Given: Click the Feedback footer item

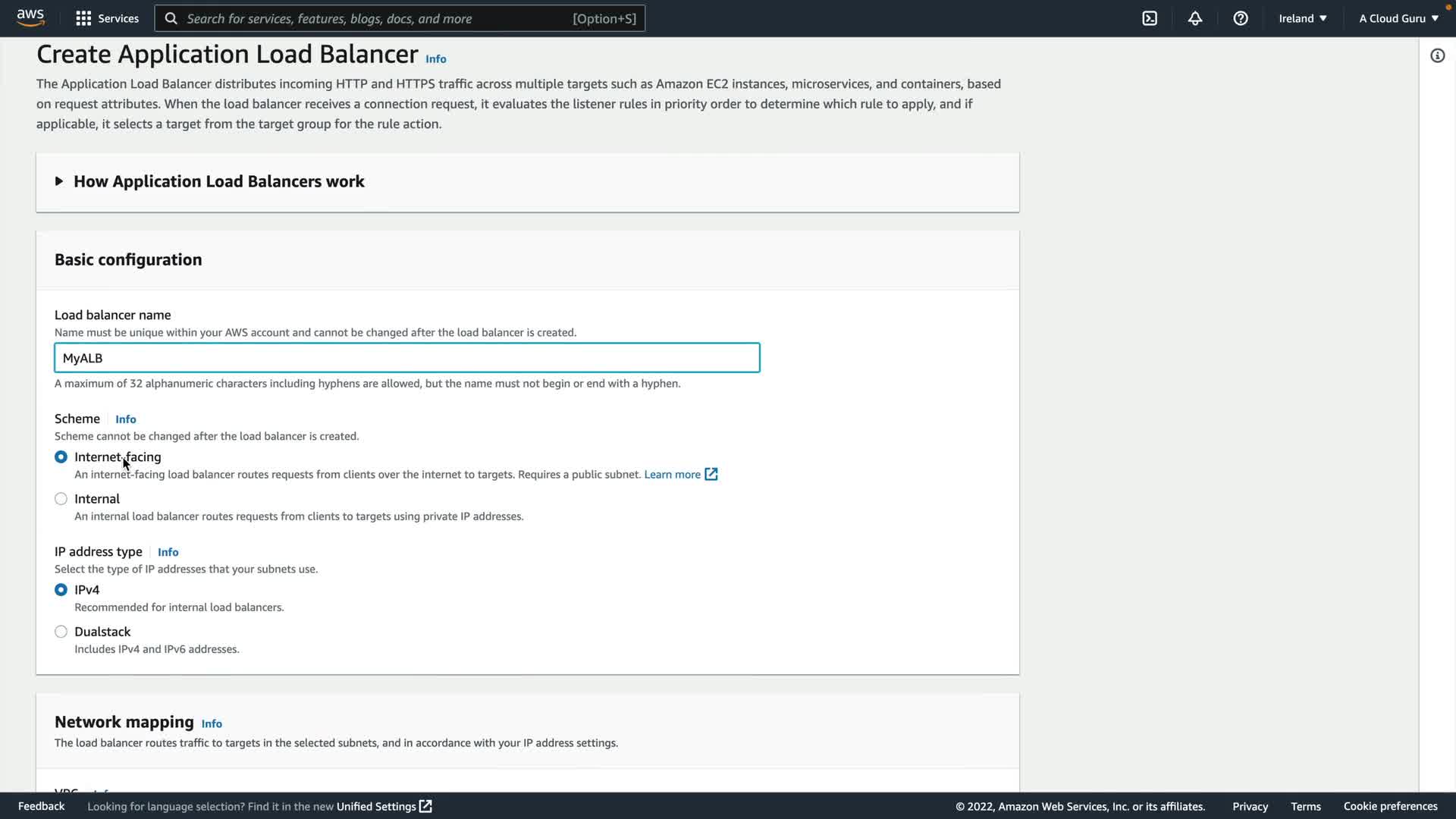Looking at the screenshot, I should click(41, 806).
